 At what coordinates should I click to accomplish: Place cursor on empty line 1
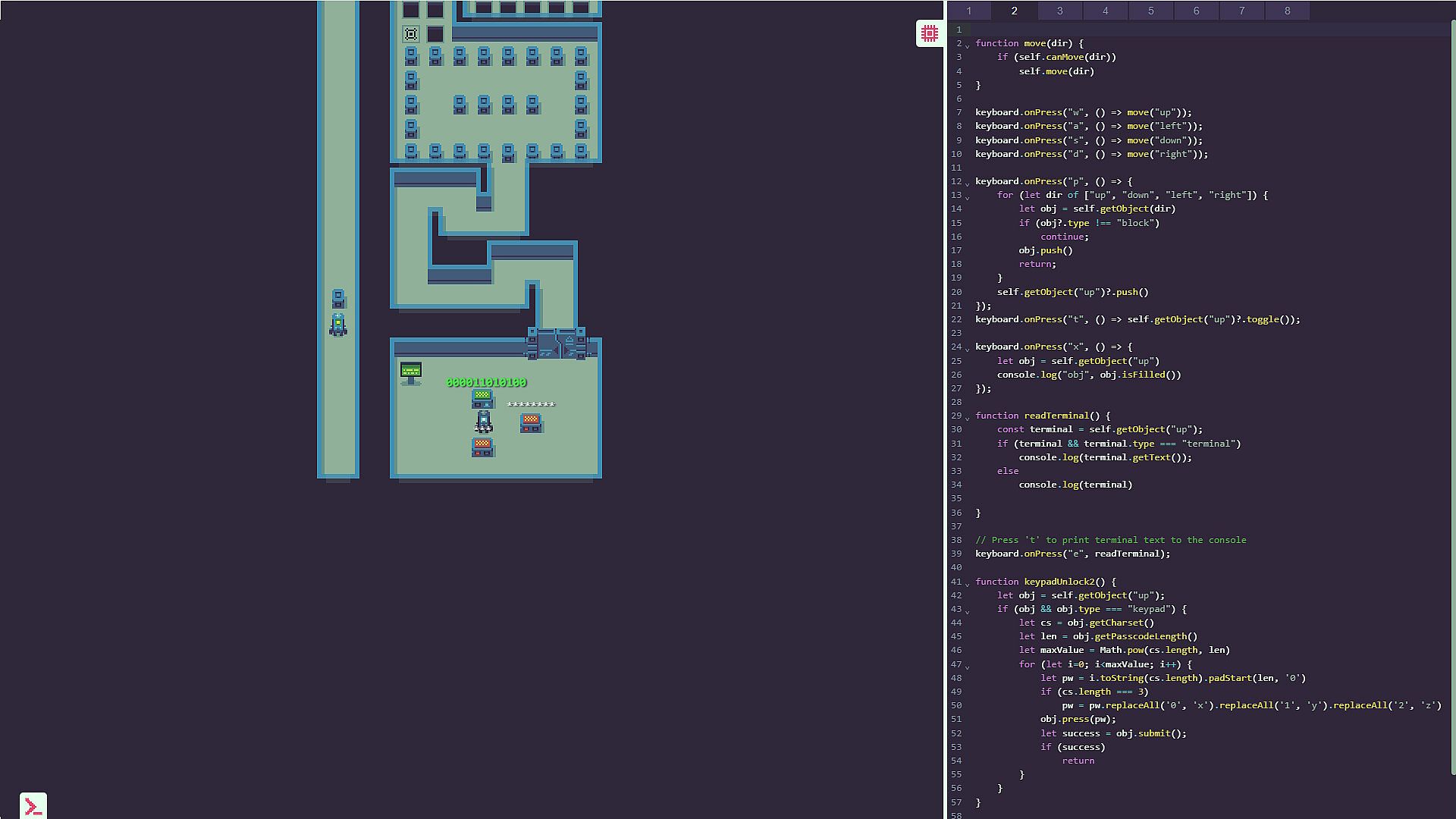1137,30
